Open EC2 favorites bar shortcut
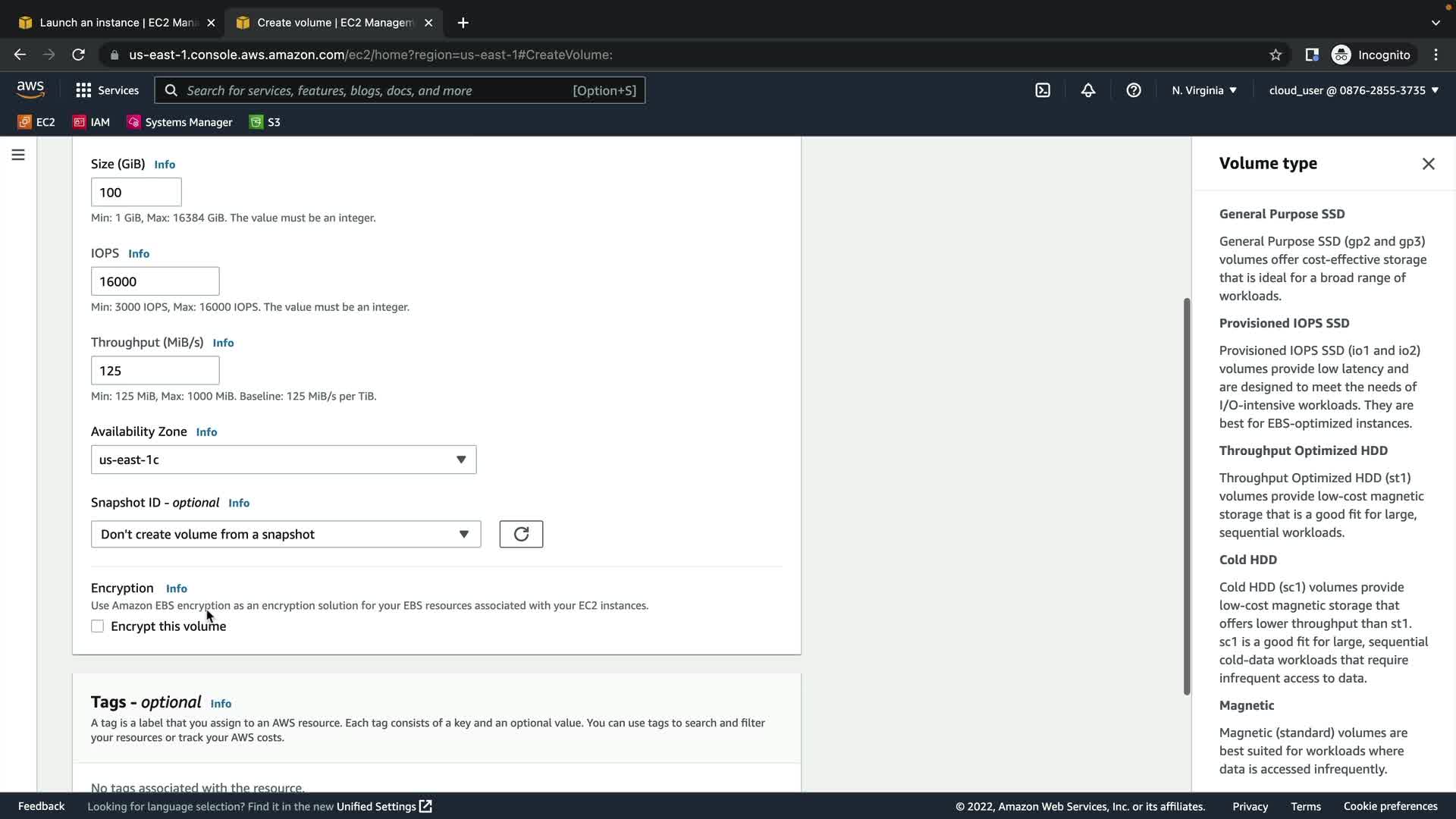This screenshot has height=819, width=1456. [36, 122]
